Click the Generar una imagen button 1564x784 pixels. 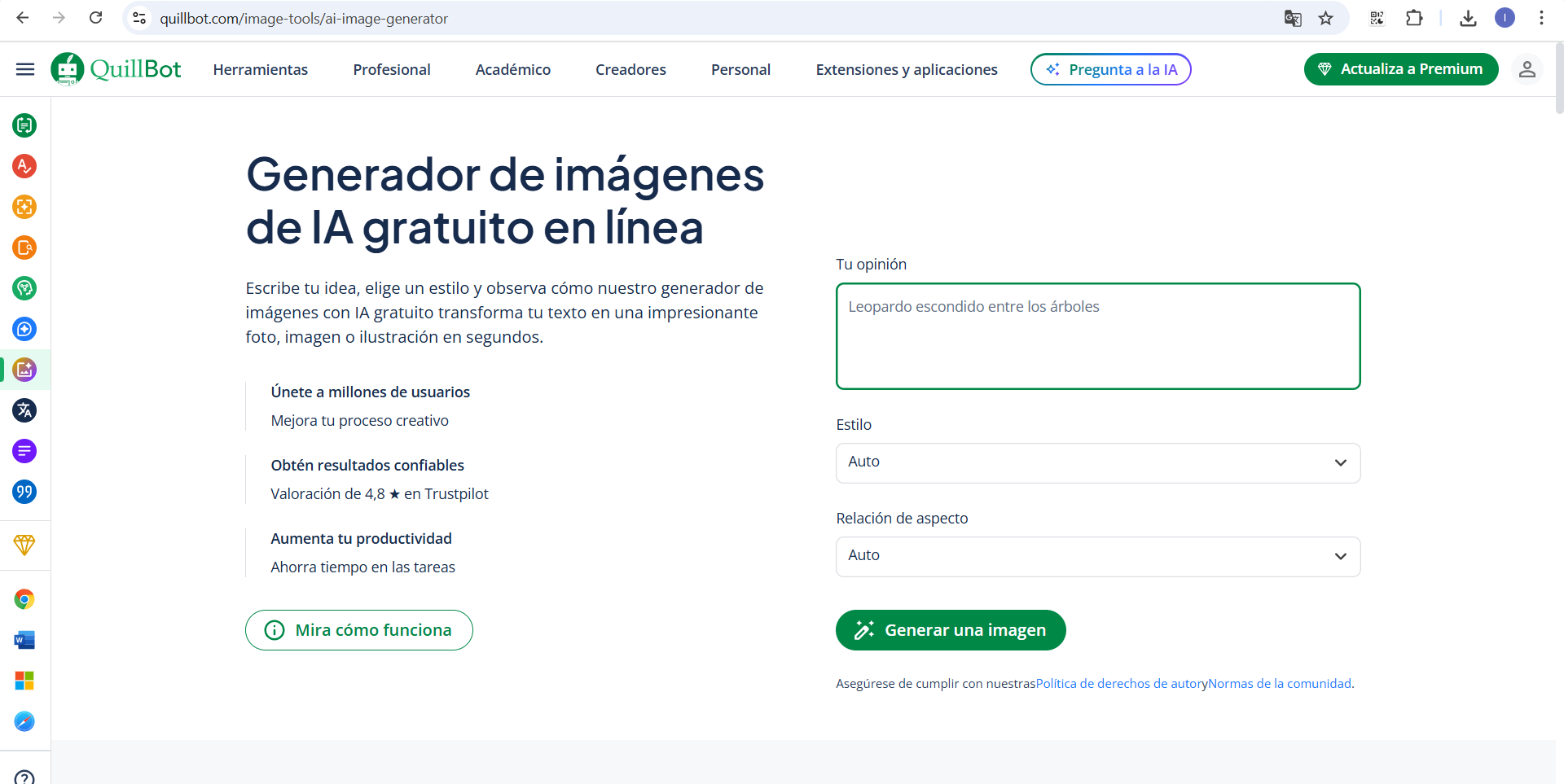click(x=950, y=630)
